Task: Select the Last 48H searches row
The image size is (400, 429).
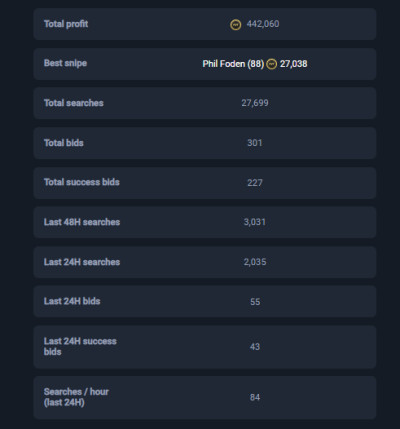Action: pos(205,222)
